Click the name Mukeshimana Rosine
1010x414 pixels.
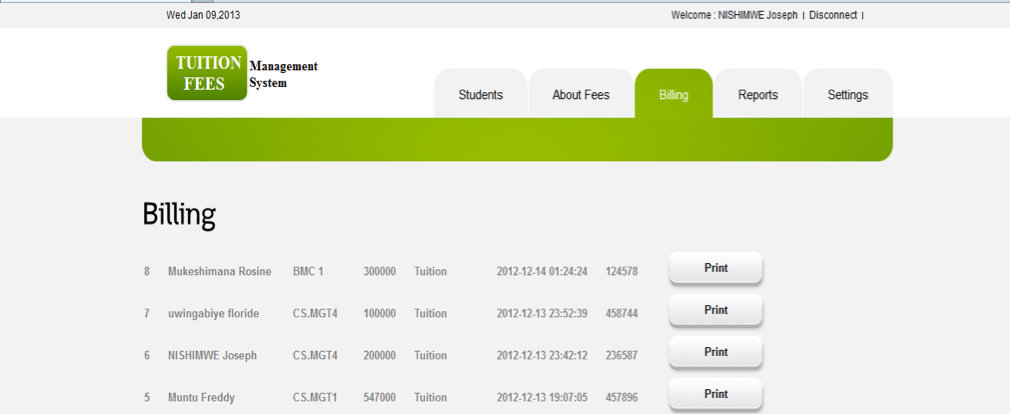pos(220,272)
